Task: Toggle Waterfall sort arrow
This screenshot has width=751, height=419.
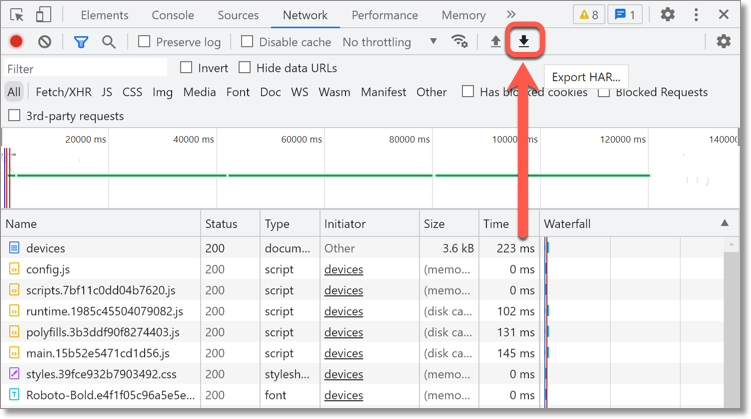Action: pyautogui.click(x=725, y=223)
